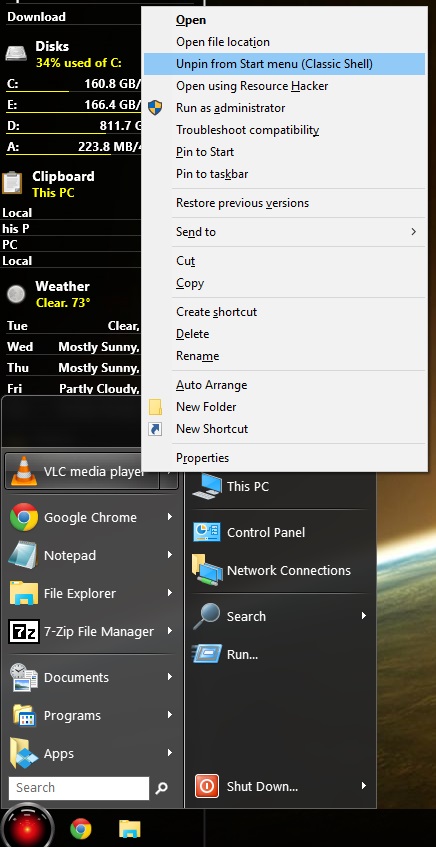Click the red HAL start button

tap(27, 828)
